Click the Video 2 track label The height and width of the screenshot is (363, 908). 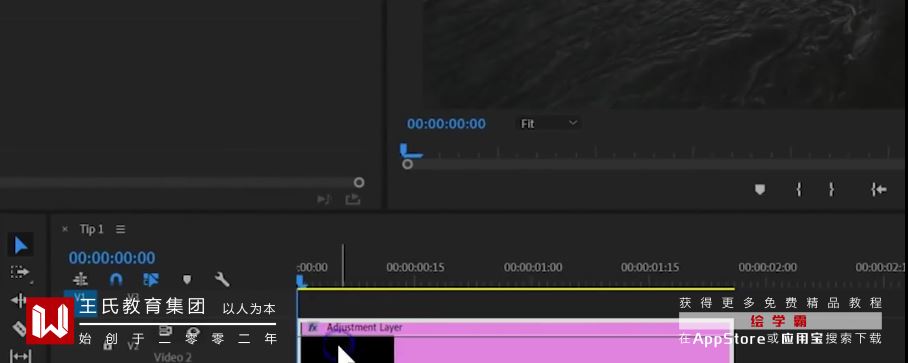click(x=173, y=357)
